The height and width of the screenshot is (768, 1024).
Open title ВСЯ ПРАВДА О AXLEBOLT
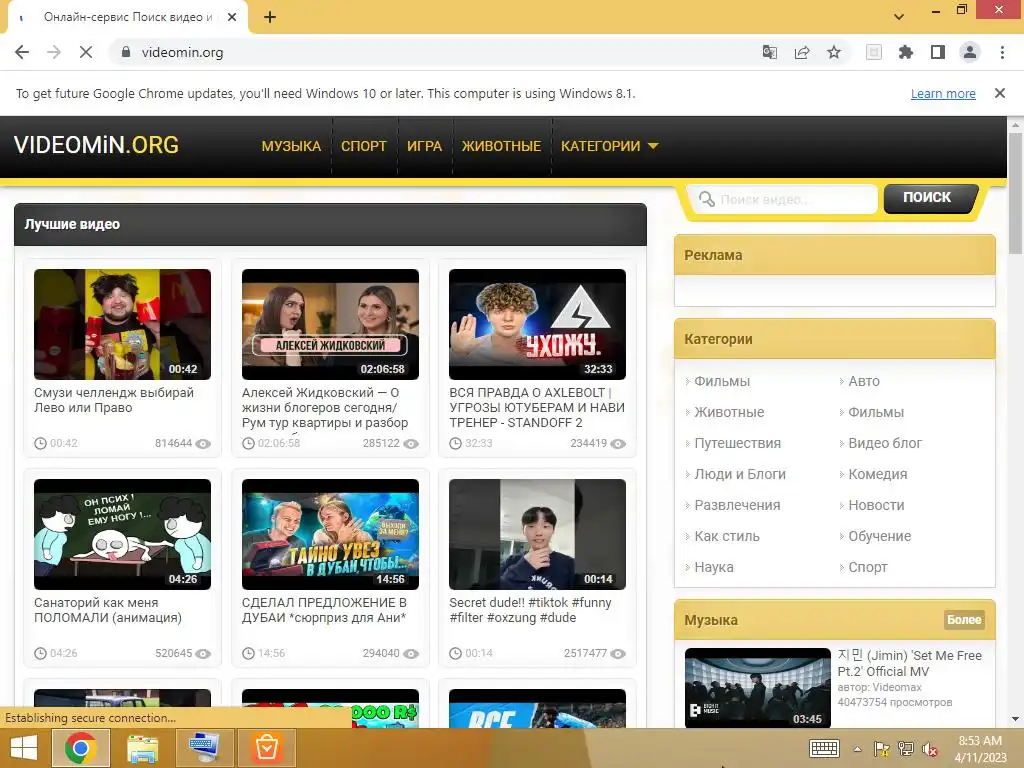pyautogui.click(x=537, y=408)
